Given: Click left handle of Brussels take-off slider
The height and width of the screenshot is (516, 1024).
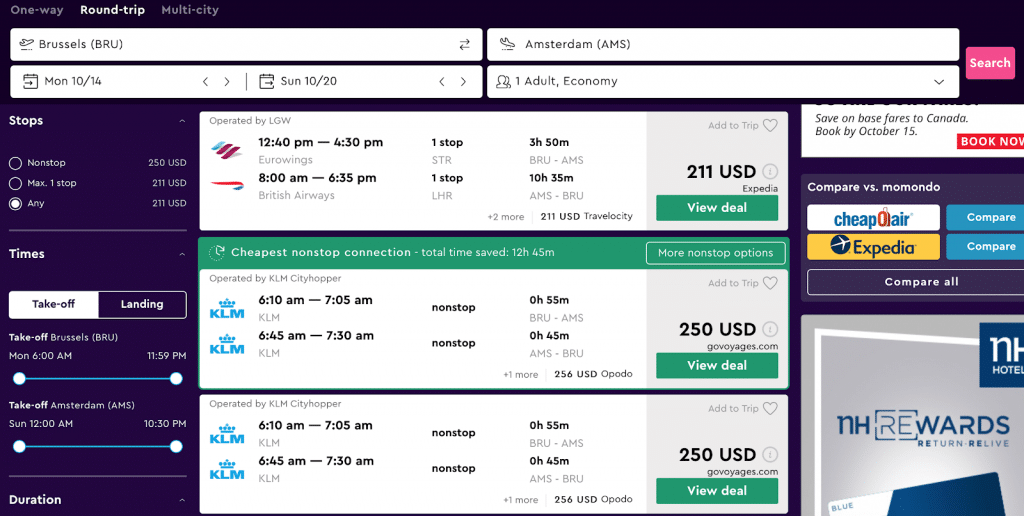Looking at the screenshot, I should click(19, 378).
